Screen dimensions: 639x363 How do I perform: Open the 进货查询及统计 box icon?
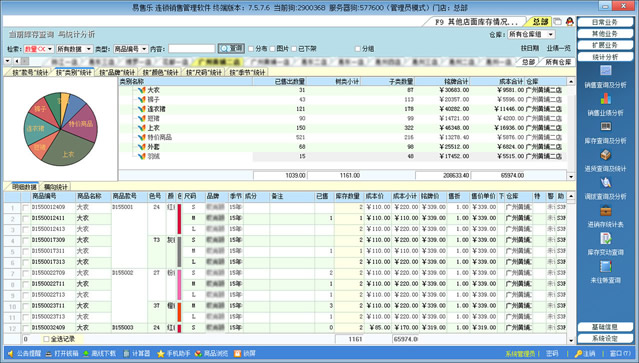point(606,155)
